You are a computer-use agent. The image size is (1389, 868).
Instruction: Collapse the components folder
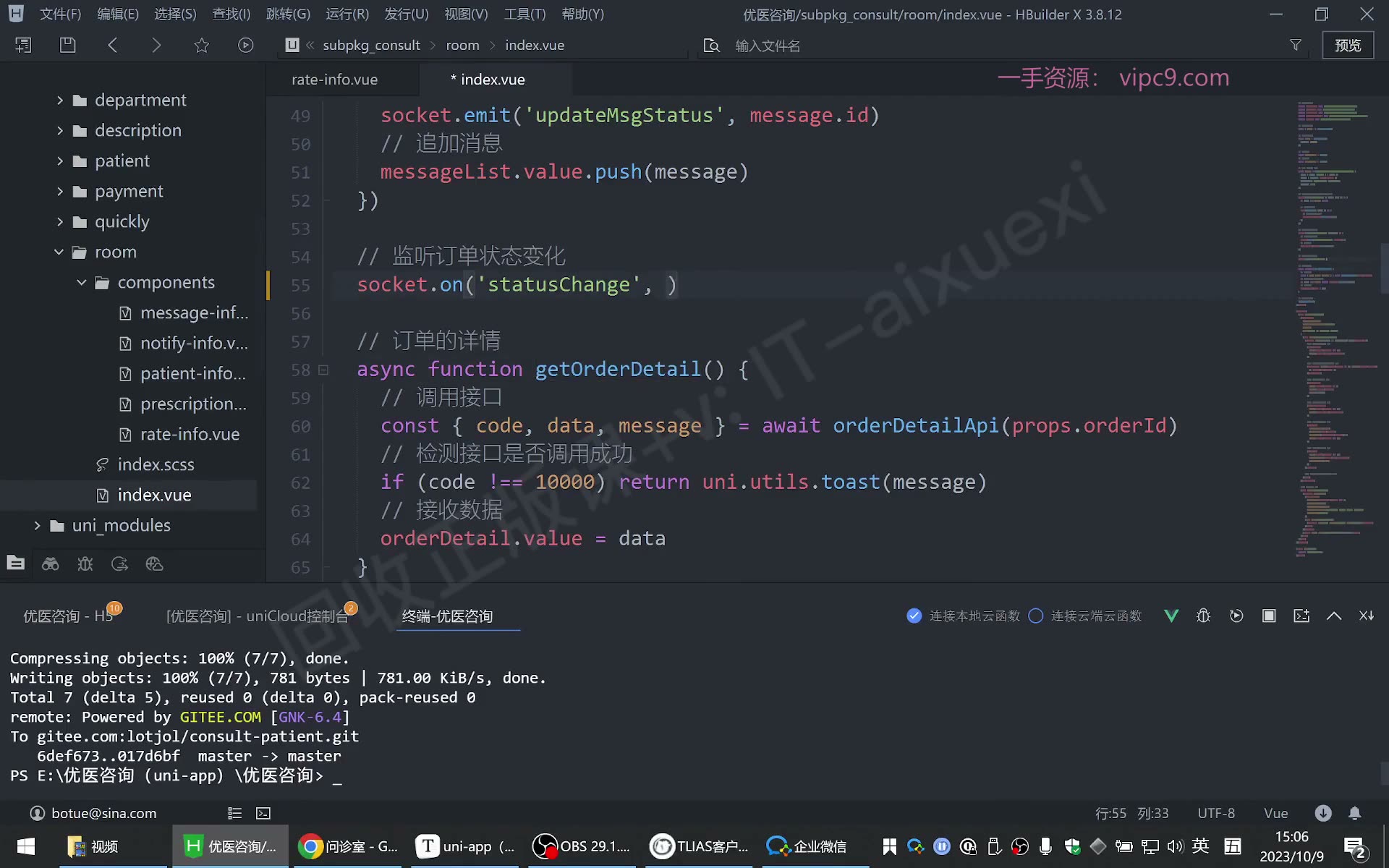coord(82,282)
